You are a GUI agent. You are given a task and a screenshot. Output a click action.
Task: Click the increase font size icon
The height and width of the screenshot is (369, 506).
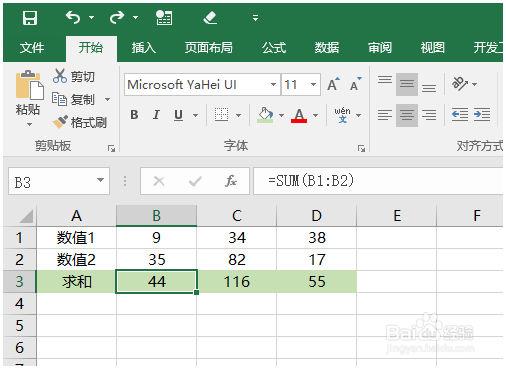333,84
